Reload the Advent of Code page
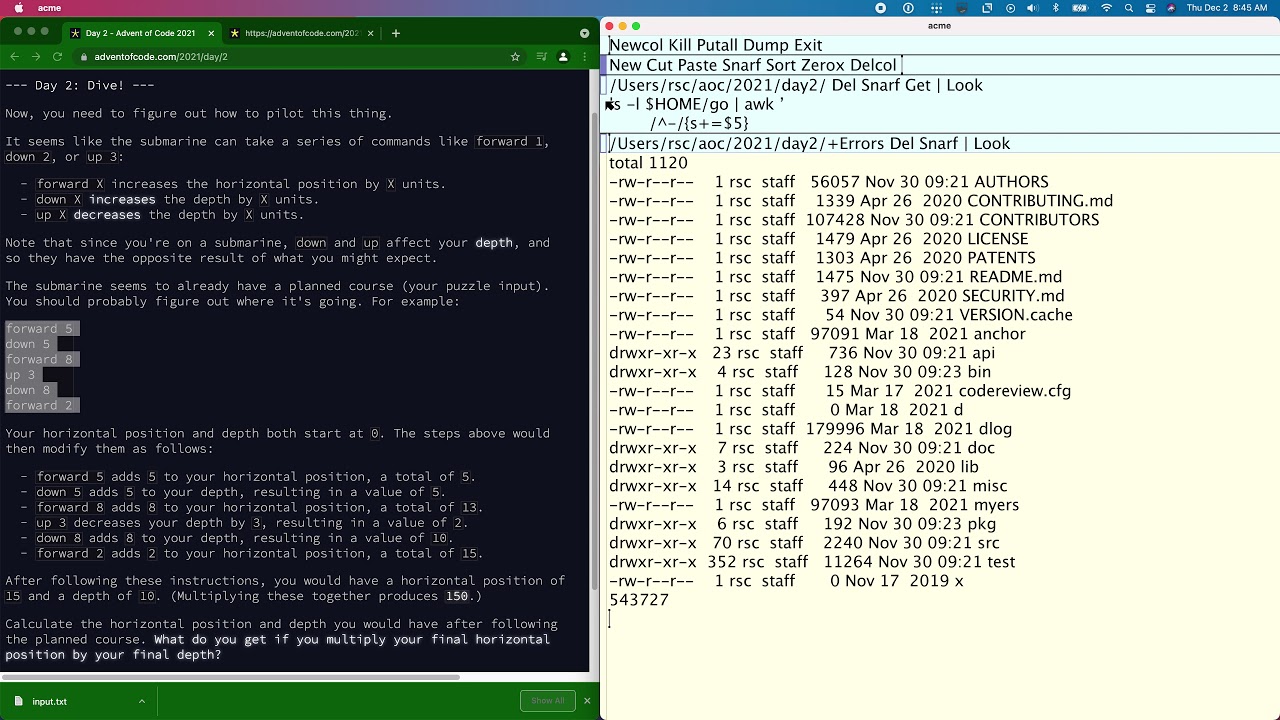 click(x=57, y=57)
